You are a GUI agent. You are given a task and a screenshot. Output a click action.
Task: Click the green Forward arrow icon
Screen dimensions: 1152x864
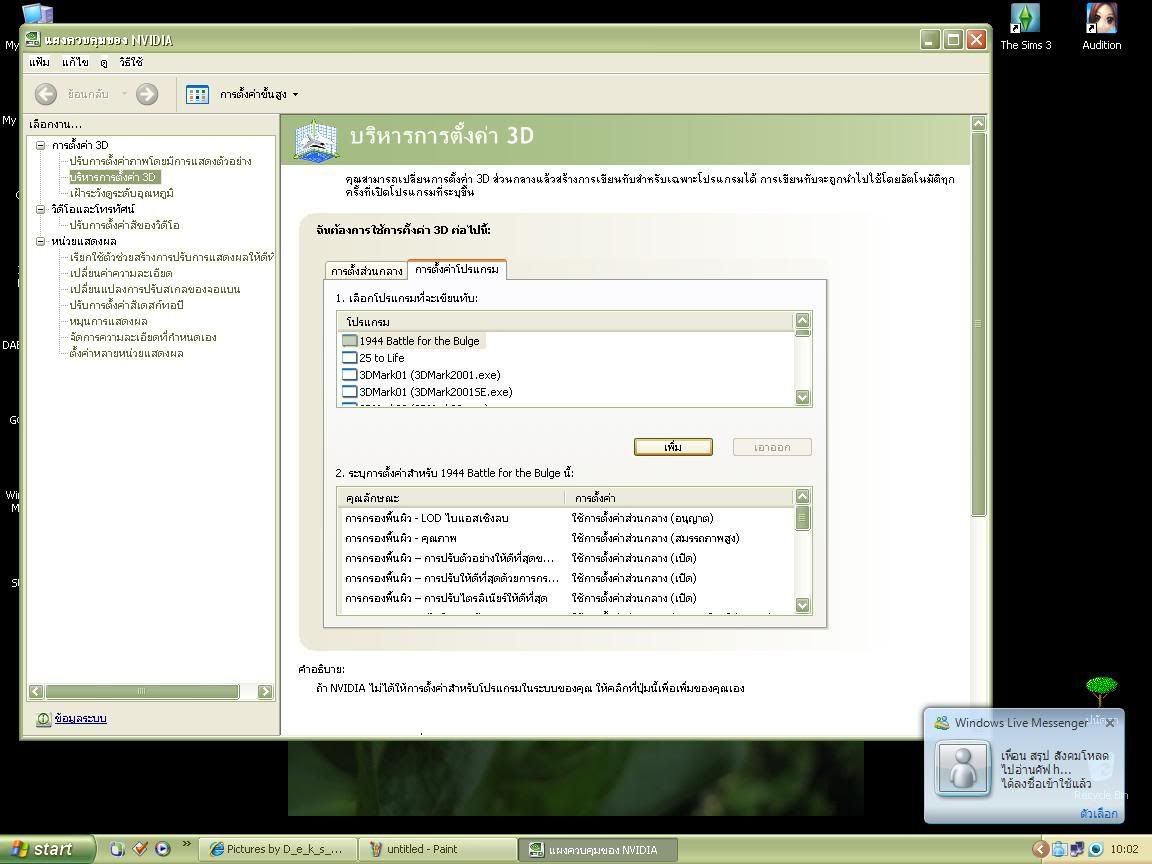point(147,94)
